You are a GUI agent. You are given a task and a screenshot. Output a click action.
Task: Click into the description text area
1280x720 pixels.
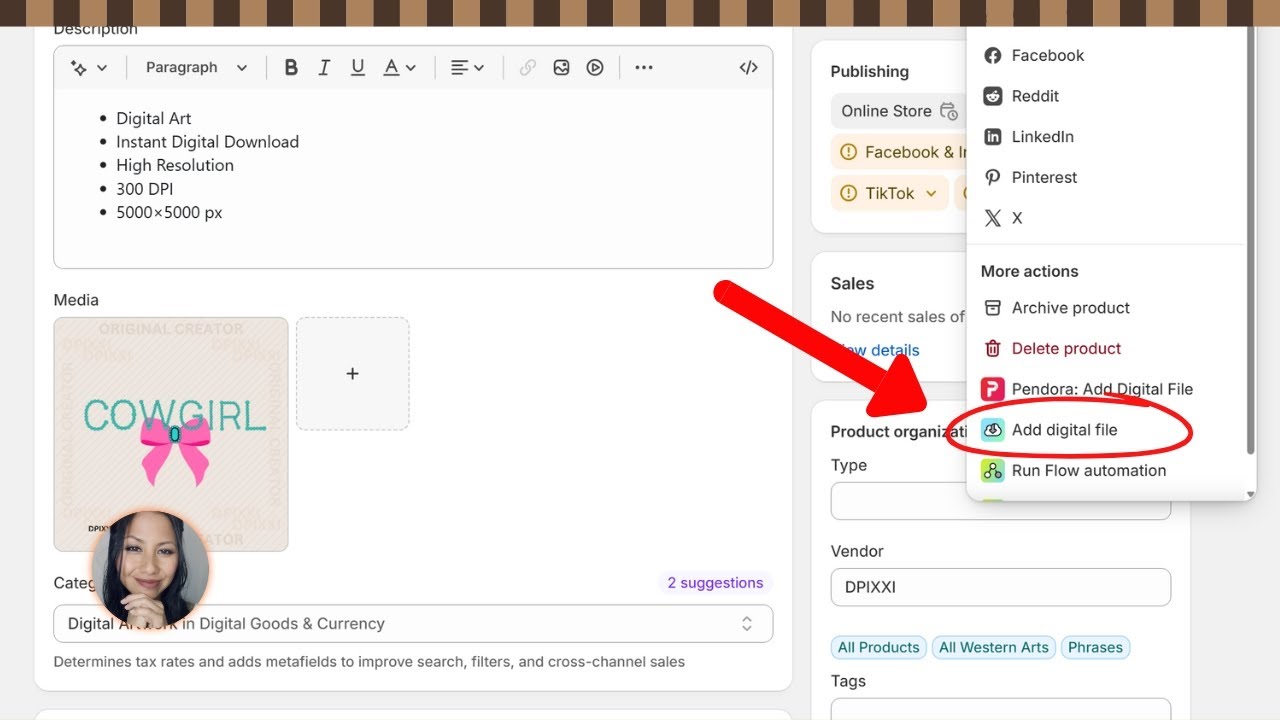413,178
